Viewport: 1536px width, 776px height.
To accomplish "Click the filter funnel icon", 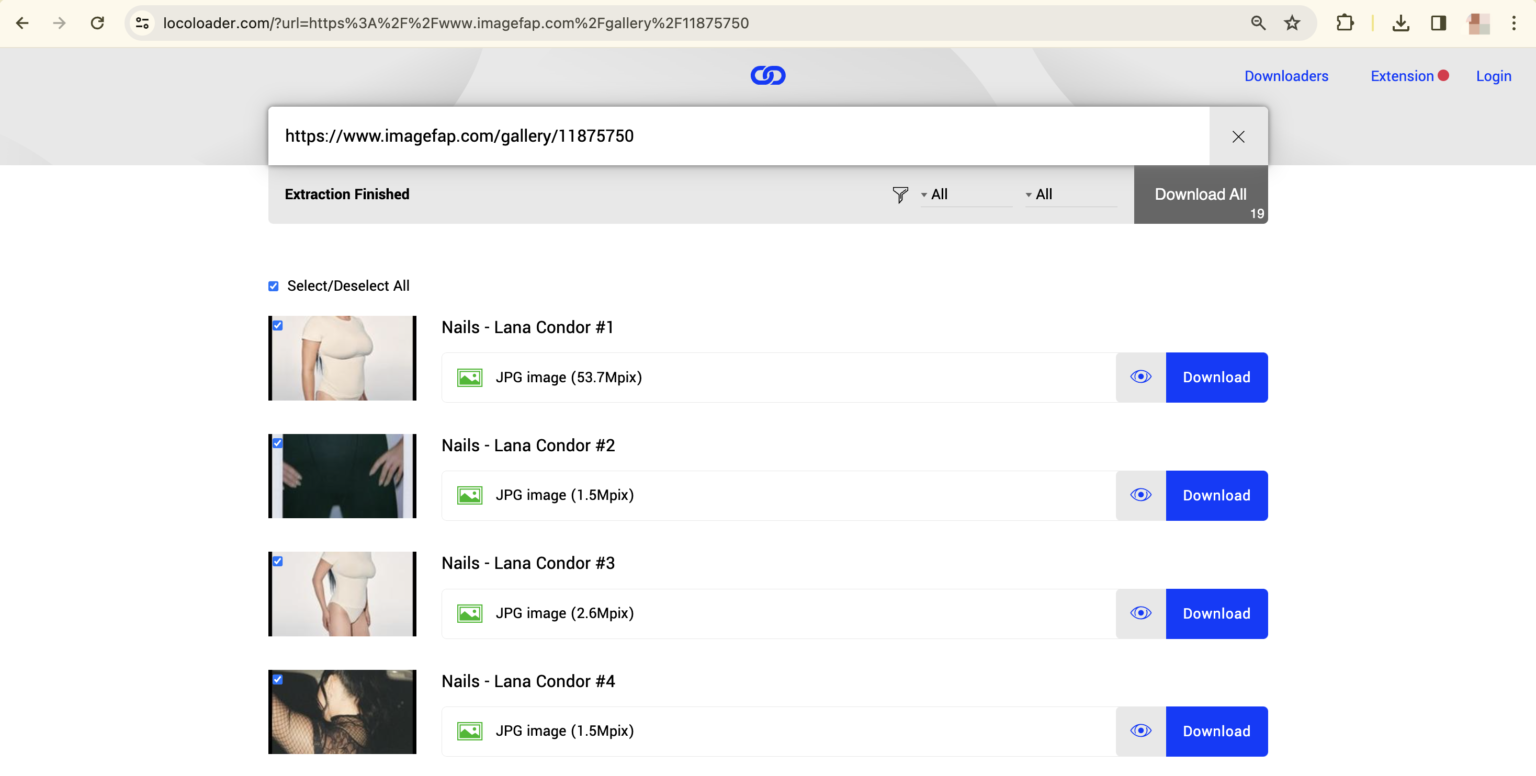I will pos(900,195).
